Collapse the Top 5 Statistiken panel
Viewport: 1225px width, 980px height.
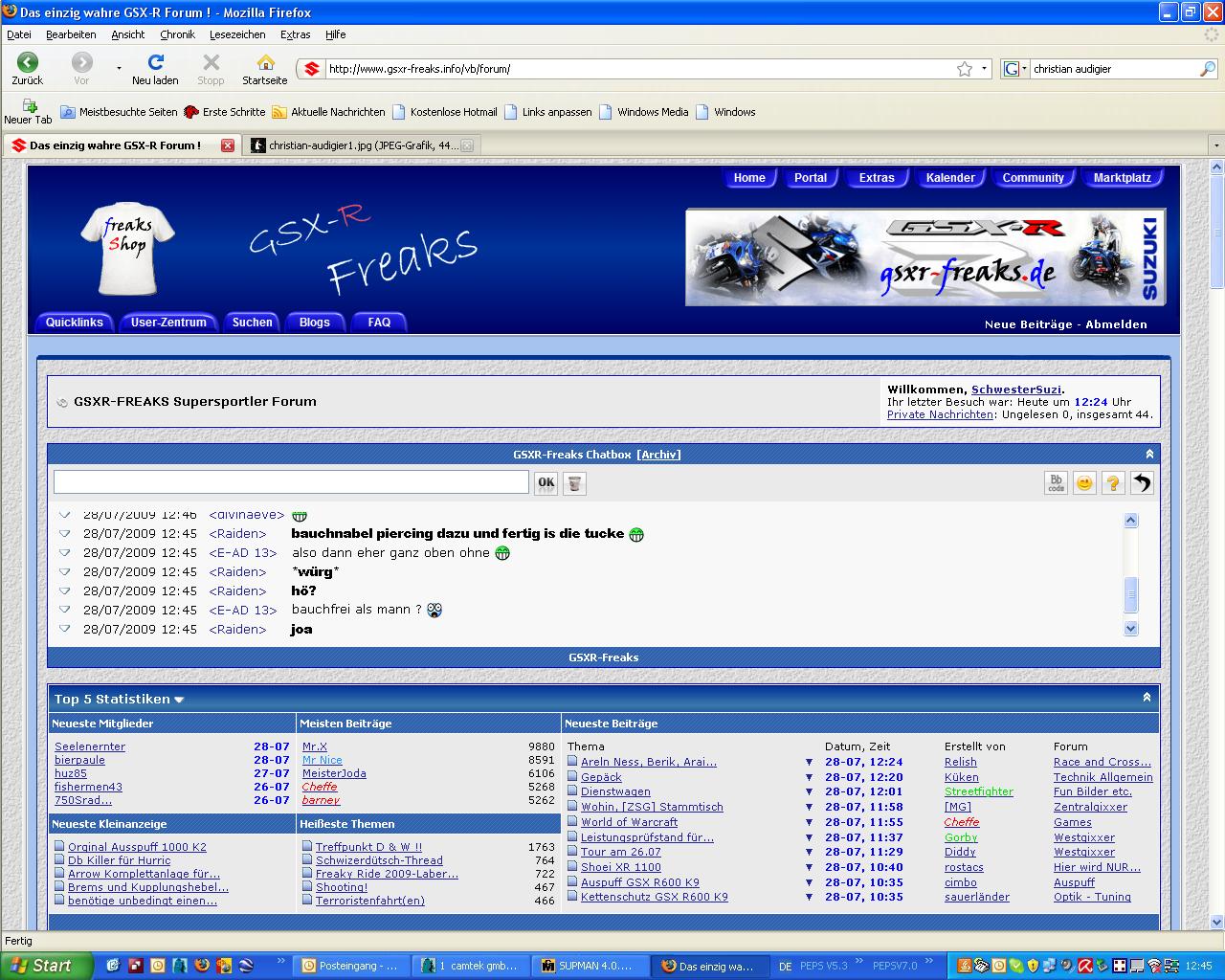coord(1147,698)
